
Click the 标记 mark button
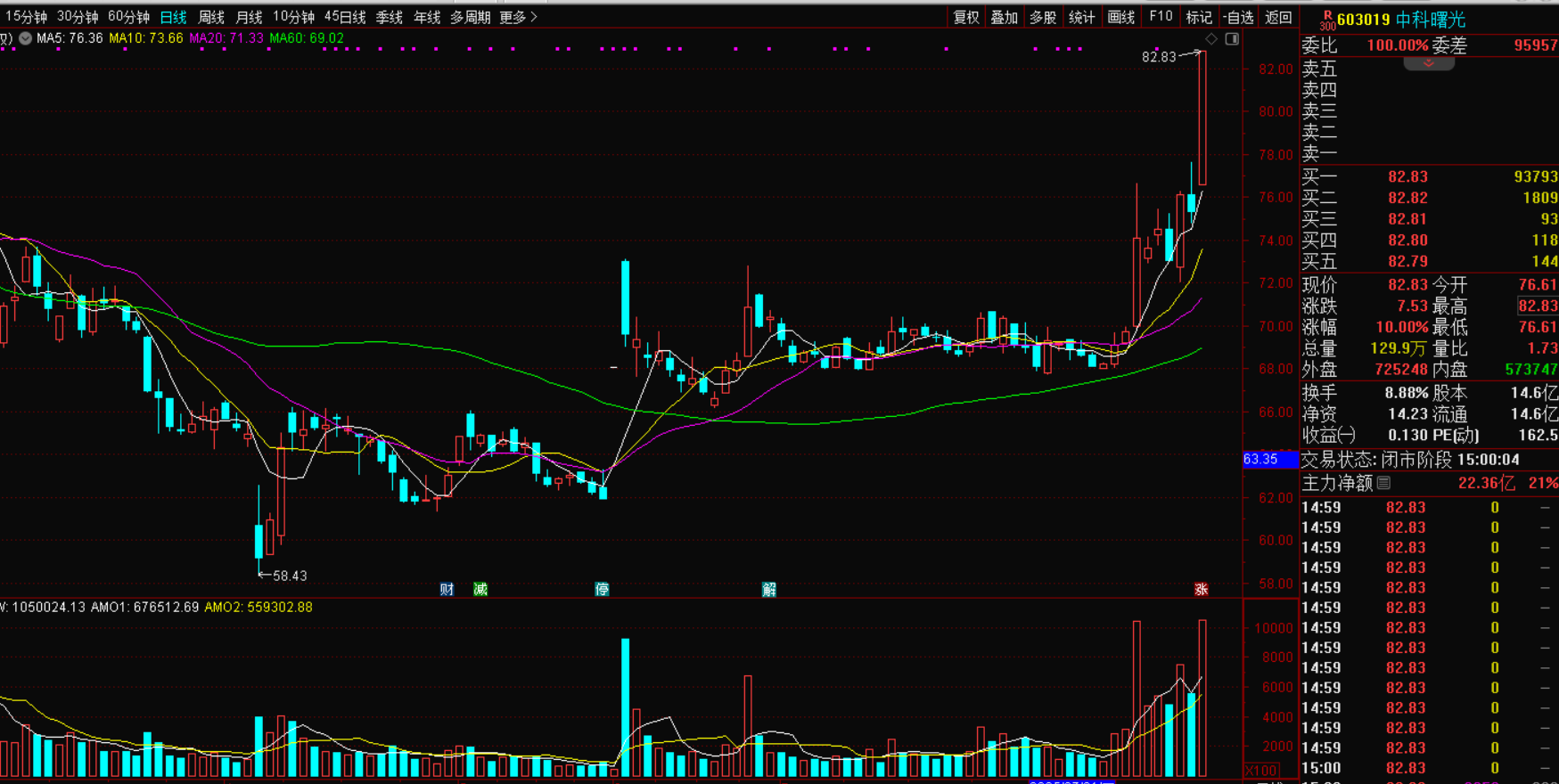[x=1198, y=17]
